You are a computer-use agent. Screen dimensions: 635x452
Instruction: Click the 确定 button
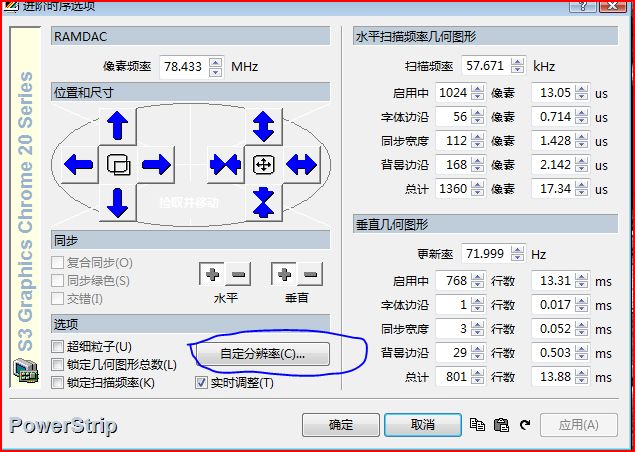coord(341,424)
